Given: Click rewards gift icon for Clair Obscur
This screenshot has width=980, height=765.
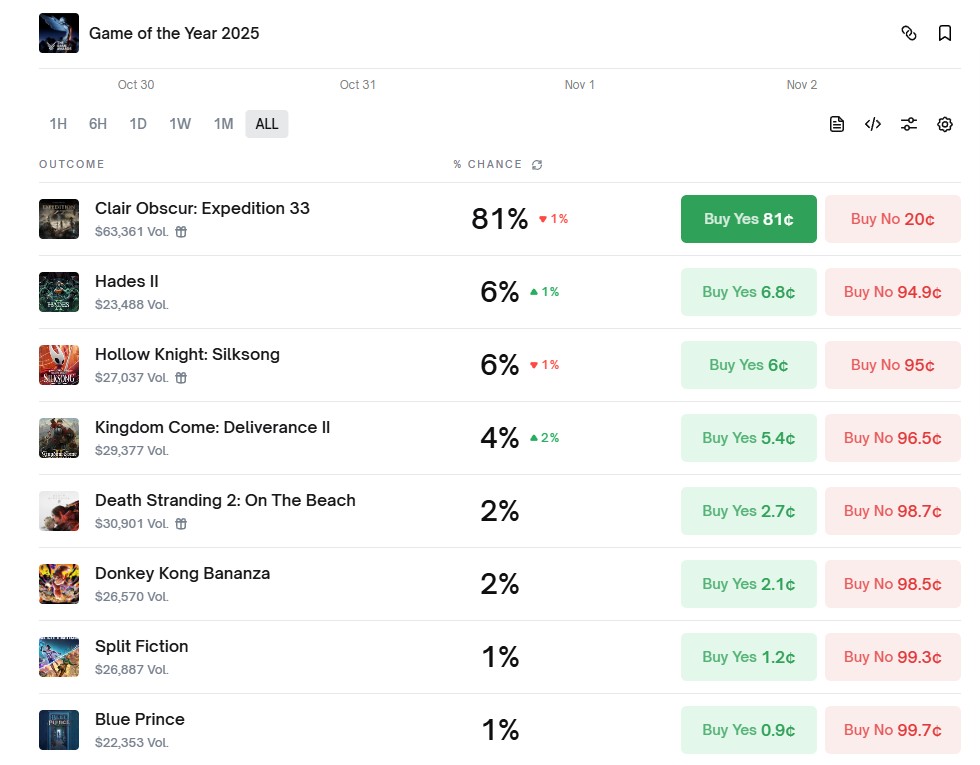Looking at the screenshot, I should tap(181, 232).
